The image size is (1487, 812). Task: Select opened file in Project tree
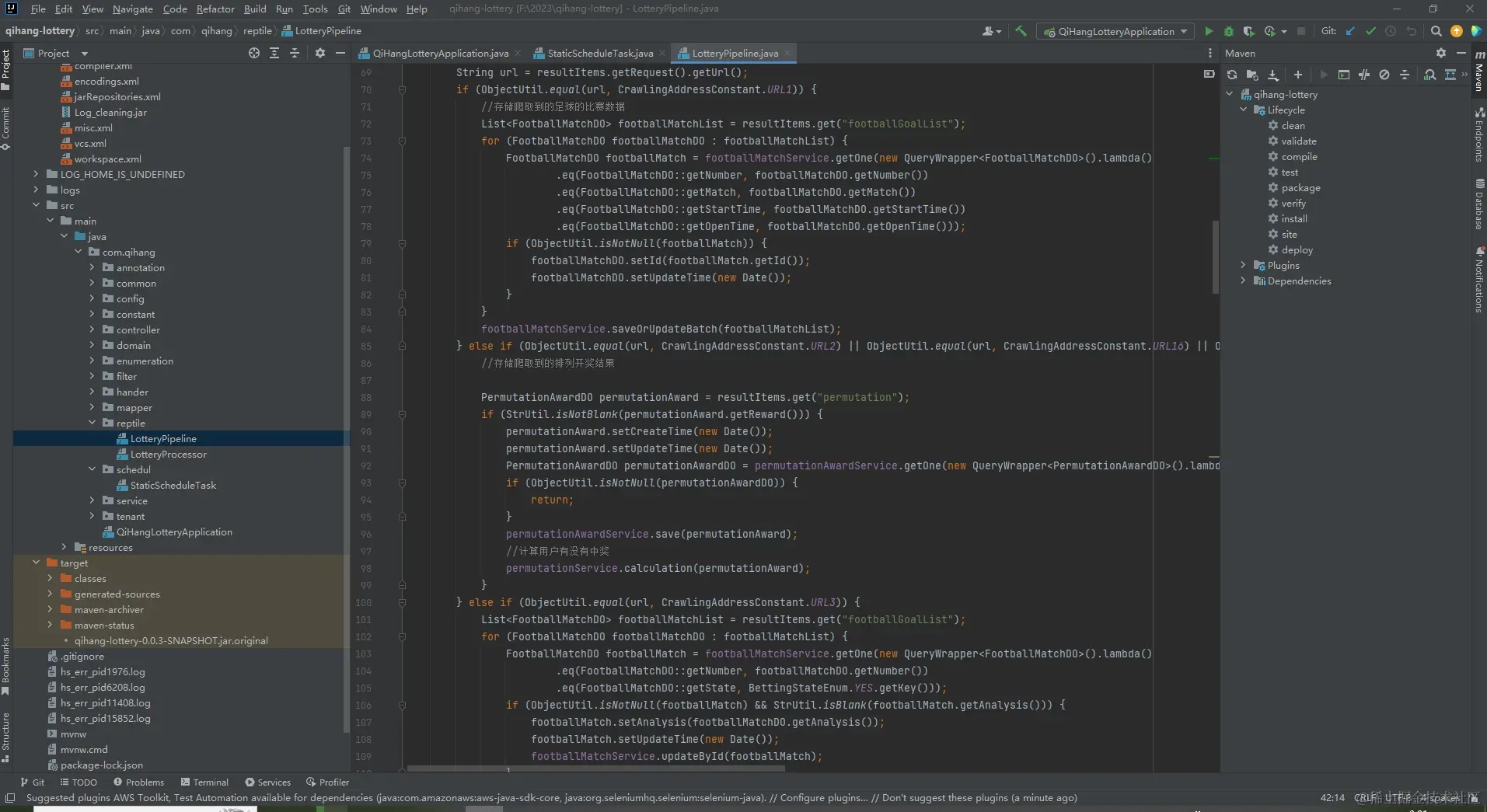point(253,53)
